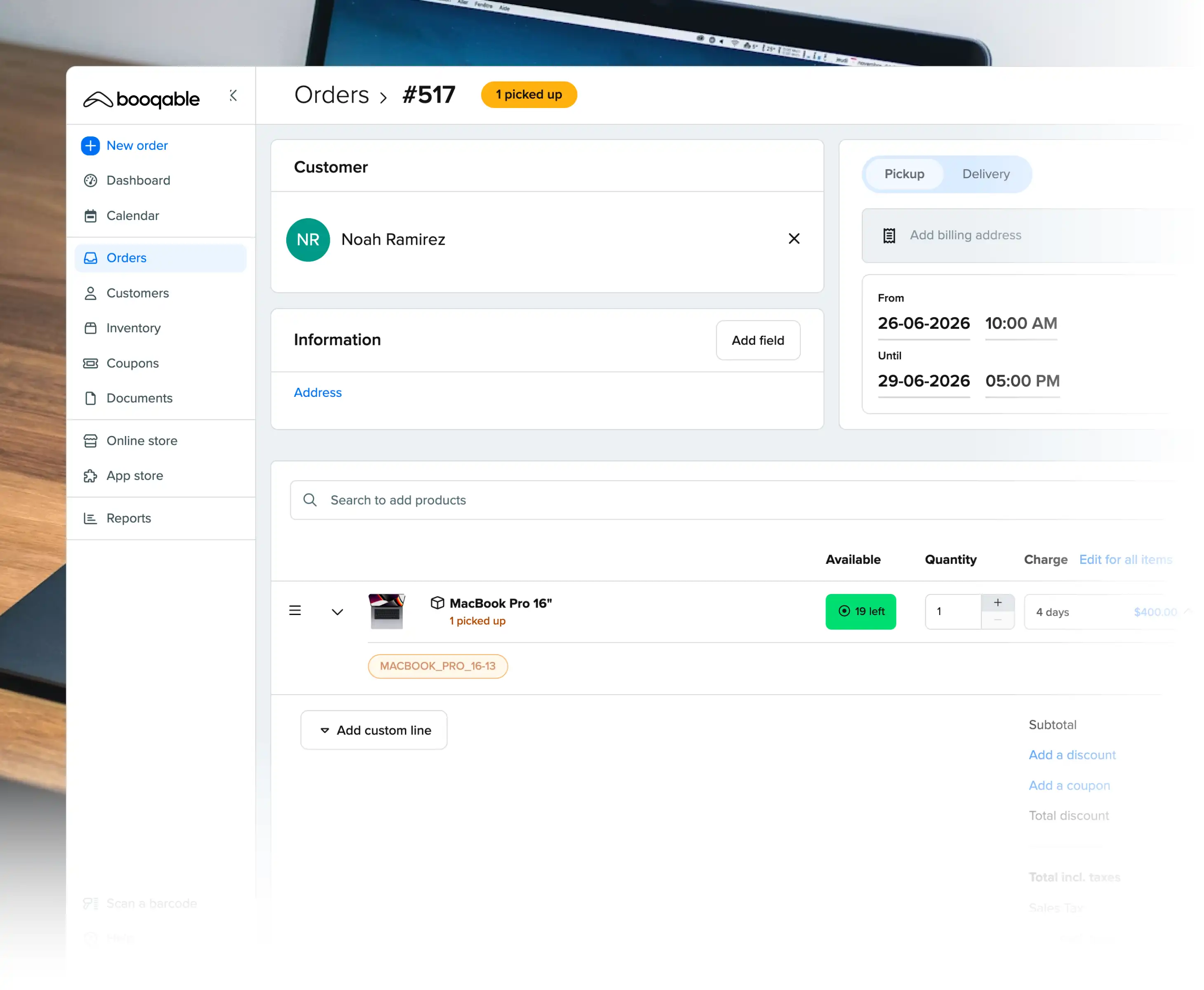Viewport: 1204px width, 990px height.
Task: Switch to Delivery option
Action: point(985,174)
